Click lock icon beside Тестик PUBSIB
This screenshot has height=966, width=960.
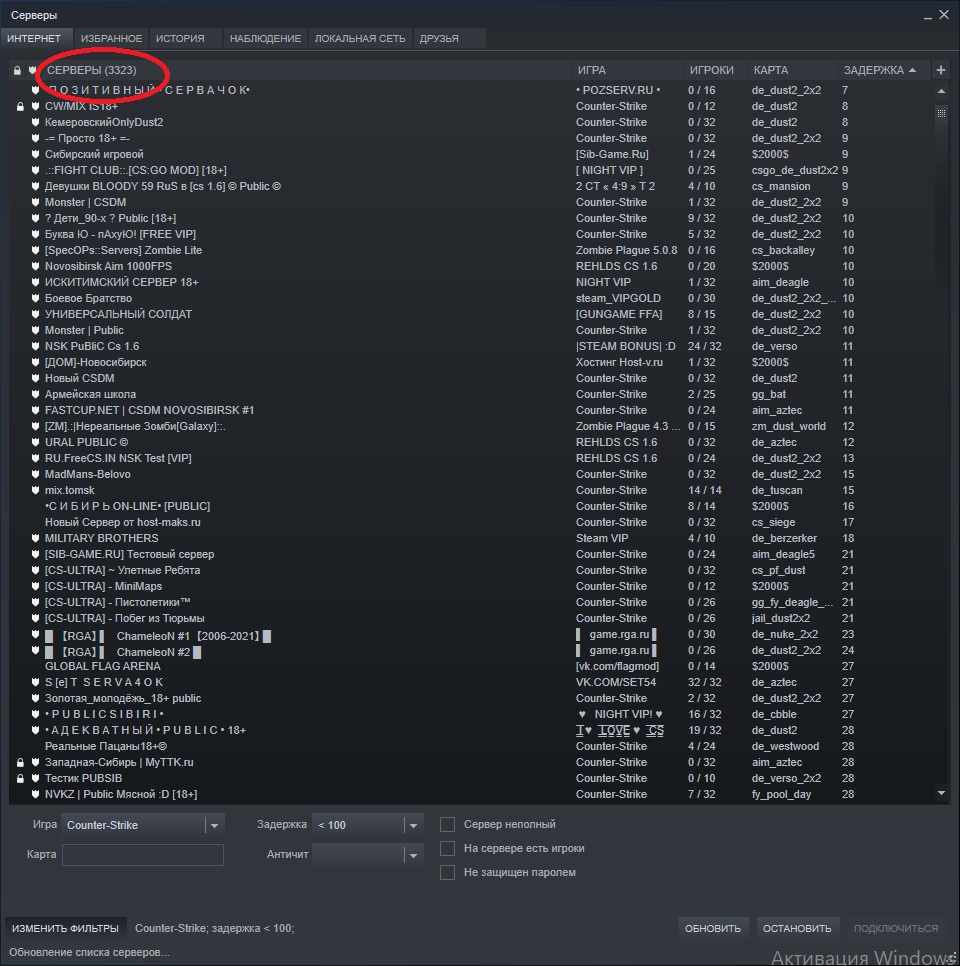point(20,779)
